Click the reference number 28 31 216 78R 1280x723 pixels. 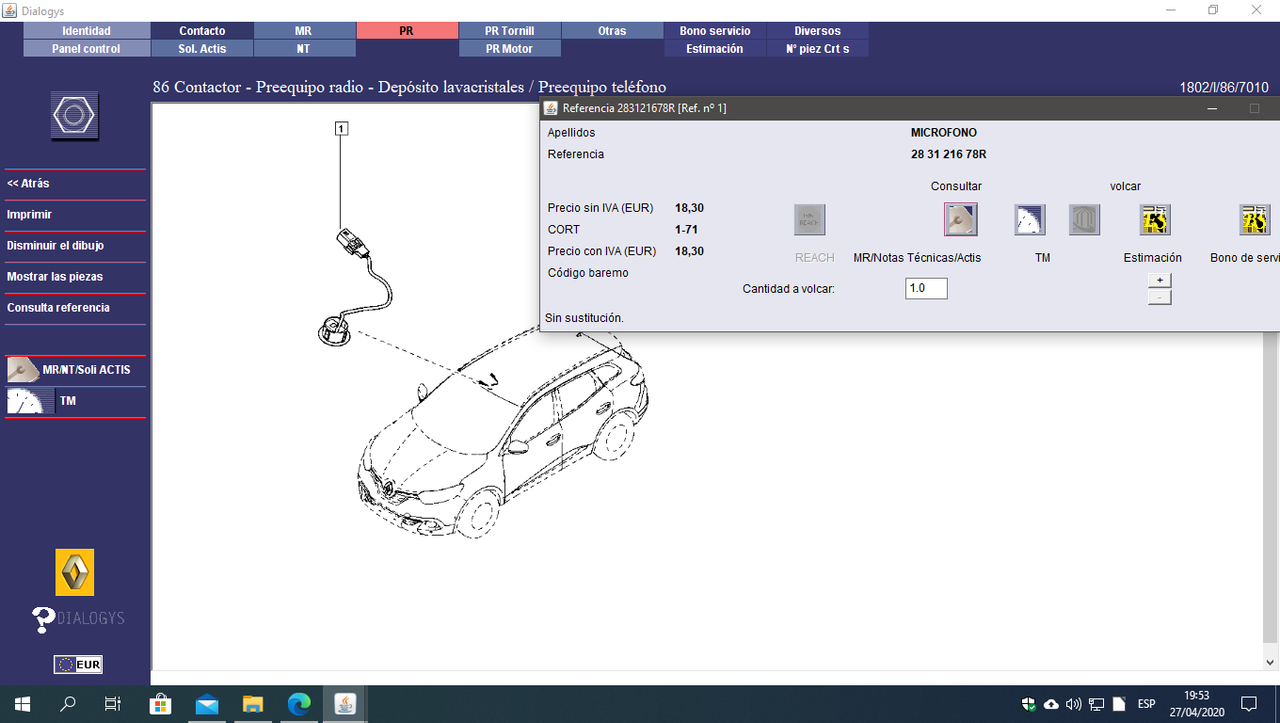point(948,154)
